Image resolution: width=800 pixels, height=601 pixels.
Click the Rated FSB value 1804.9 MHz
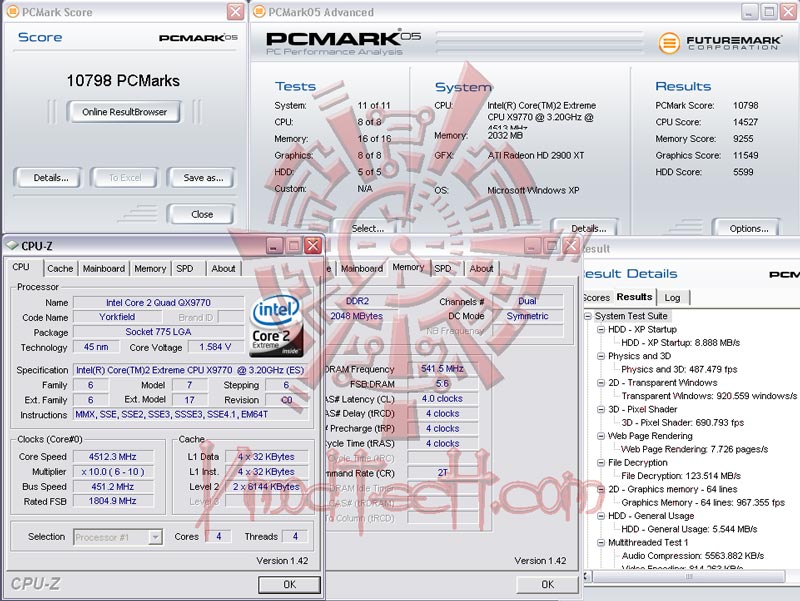coord(113,501)
